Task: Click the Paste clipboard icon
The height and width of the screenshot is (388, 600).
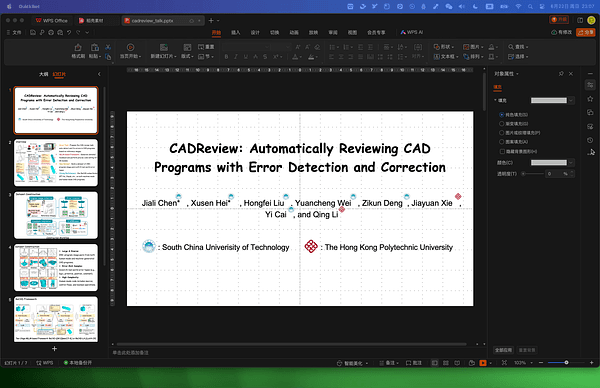Action: coord(95,47)
